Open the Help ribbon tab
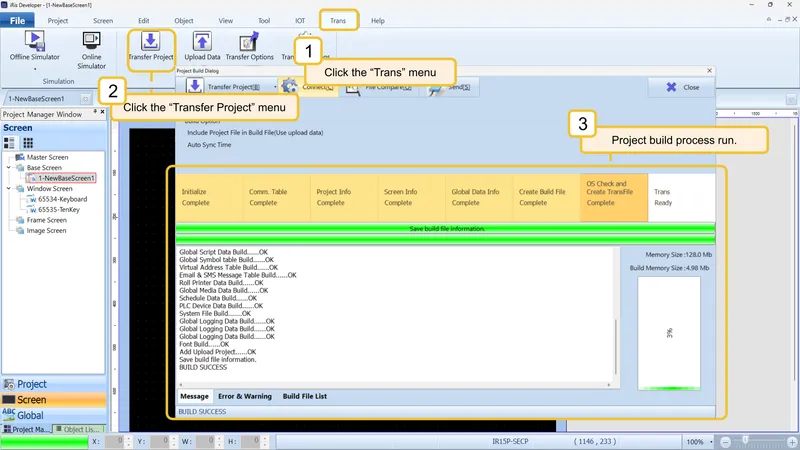The height and width of the screenshot is (450, 800). click(x=378, y=21)
